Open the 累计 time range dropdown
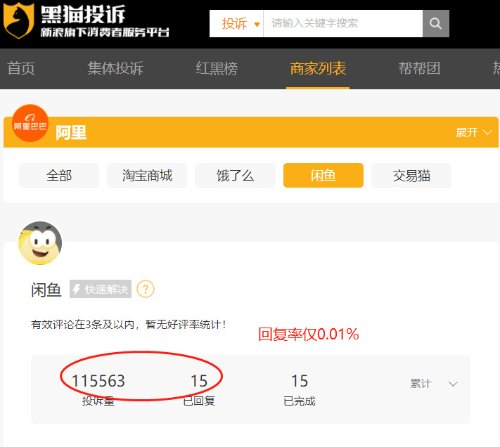 (433, 384)
